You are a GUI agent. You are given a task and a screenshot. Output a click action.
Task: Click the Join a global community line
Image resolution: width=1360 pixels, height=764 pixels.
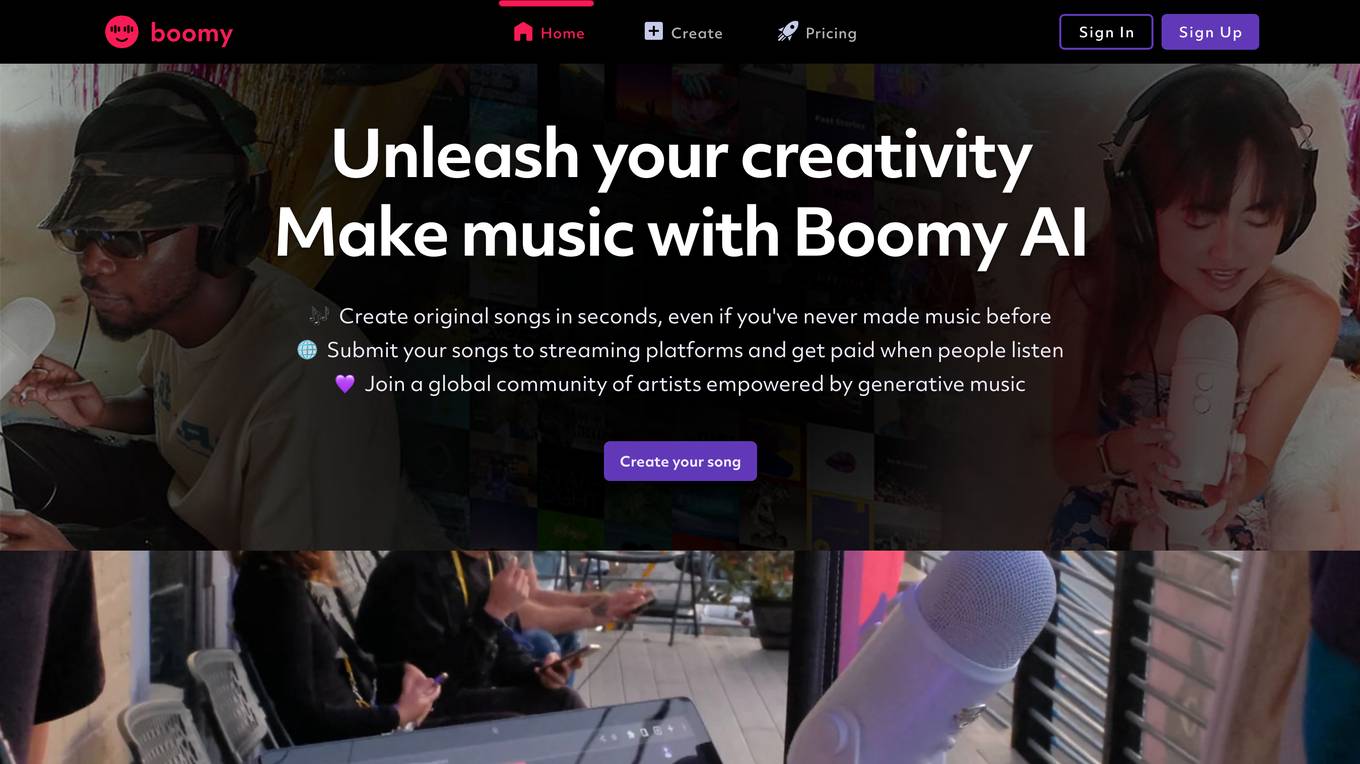pyautogui.click(x=695, y=384)
